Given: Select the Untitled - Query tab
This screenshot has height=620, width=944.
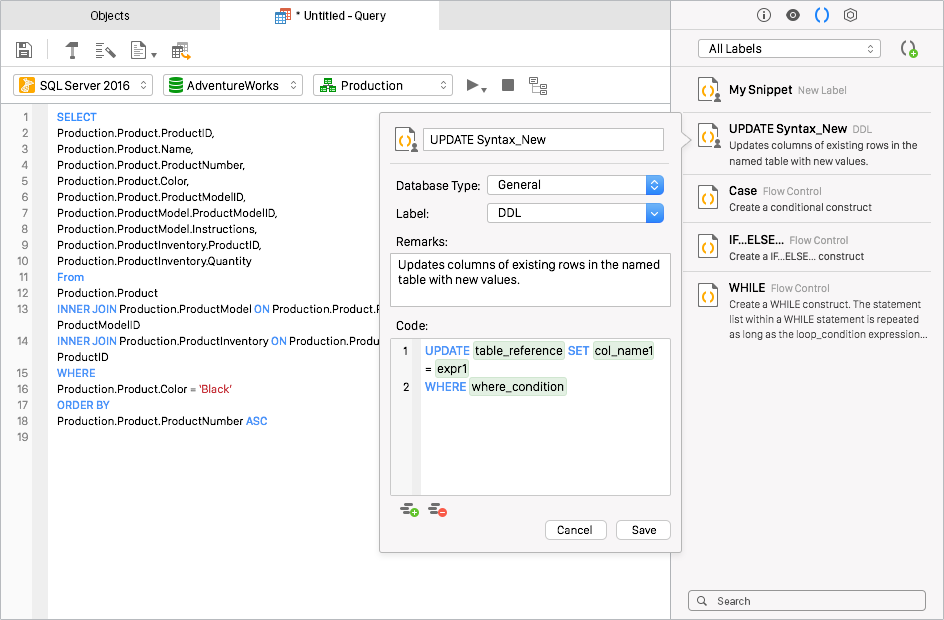Looking at the screenshot, I should click(x=330, y=16).
